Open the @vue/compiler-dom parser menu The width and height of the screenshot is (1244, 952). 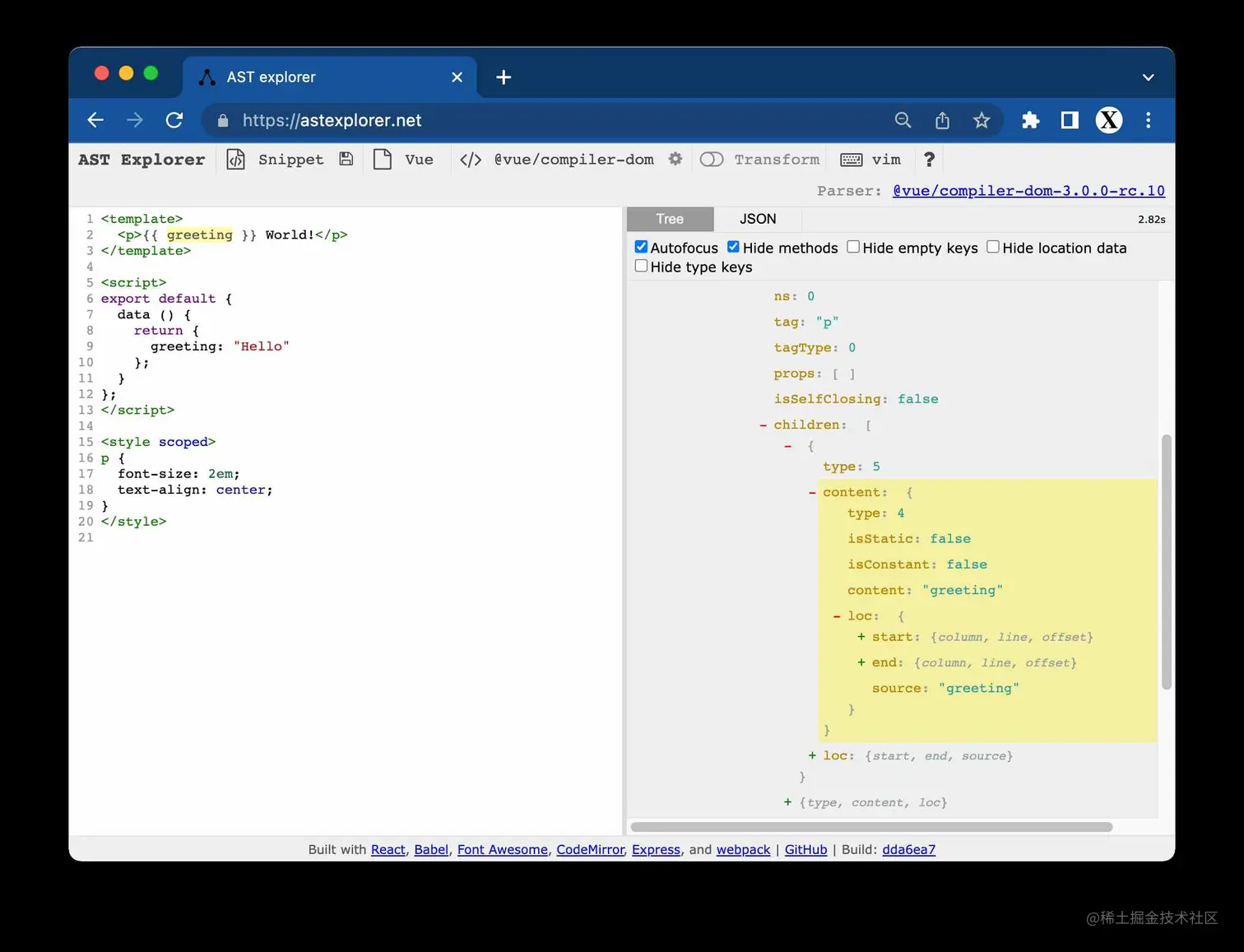(x=573, y=160)
